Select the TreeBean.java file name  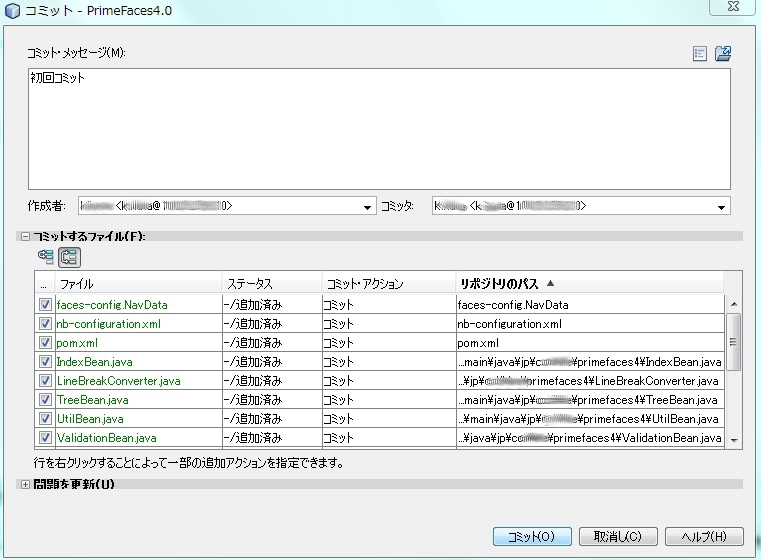click(93, 399)
